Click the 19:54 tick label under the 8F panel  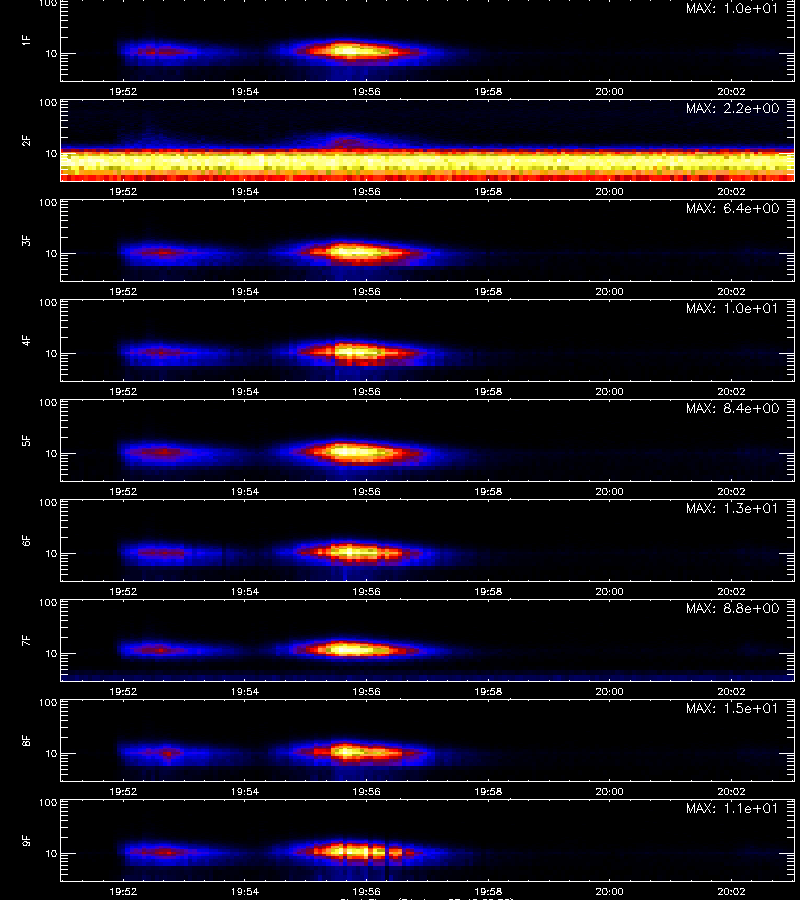click(245, 792)
